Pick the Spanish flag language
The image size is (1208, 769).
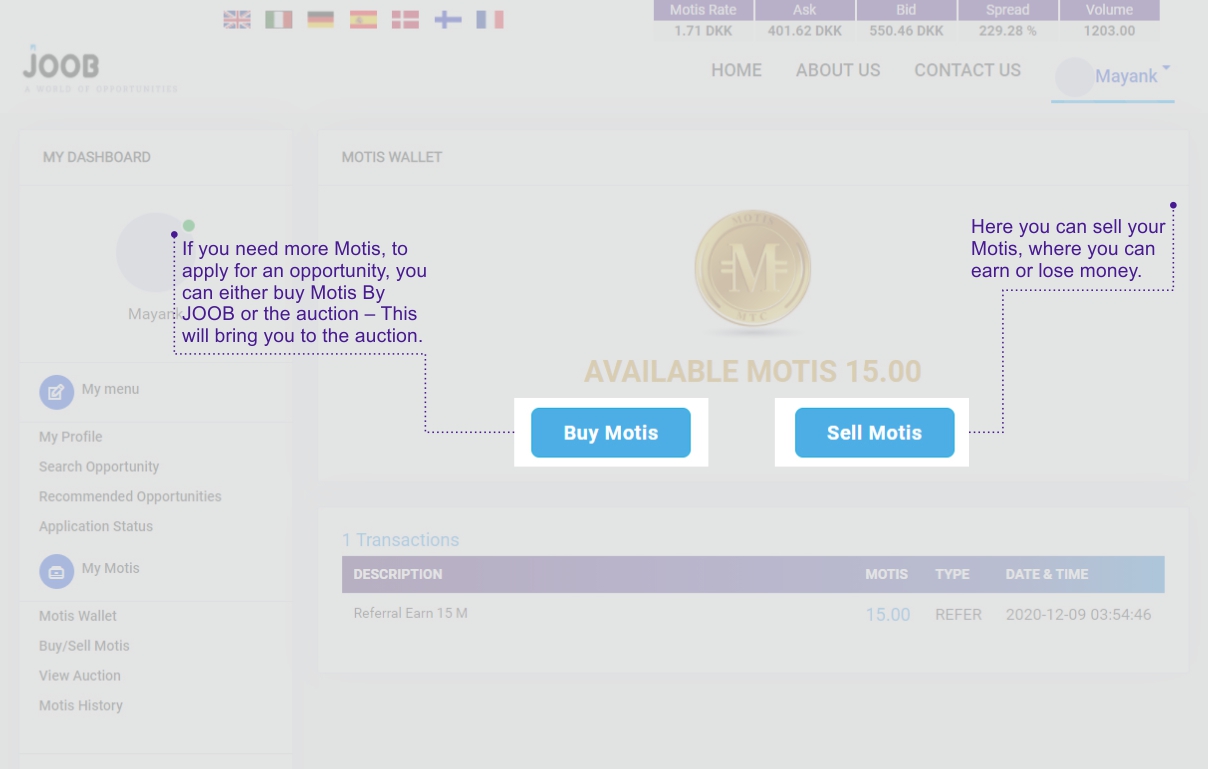(x=363, y=19)
